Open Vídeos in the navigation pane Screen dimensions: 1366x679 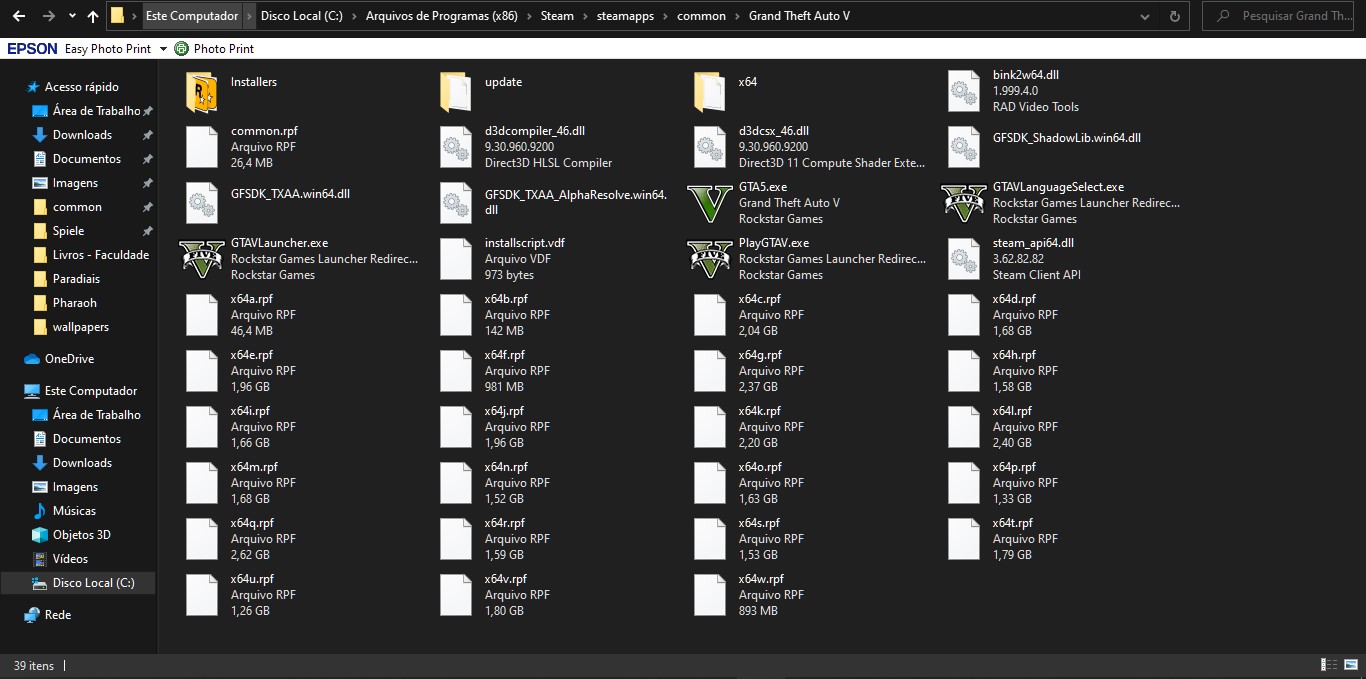tap(70, 559)
